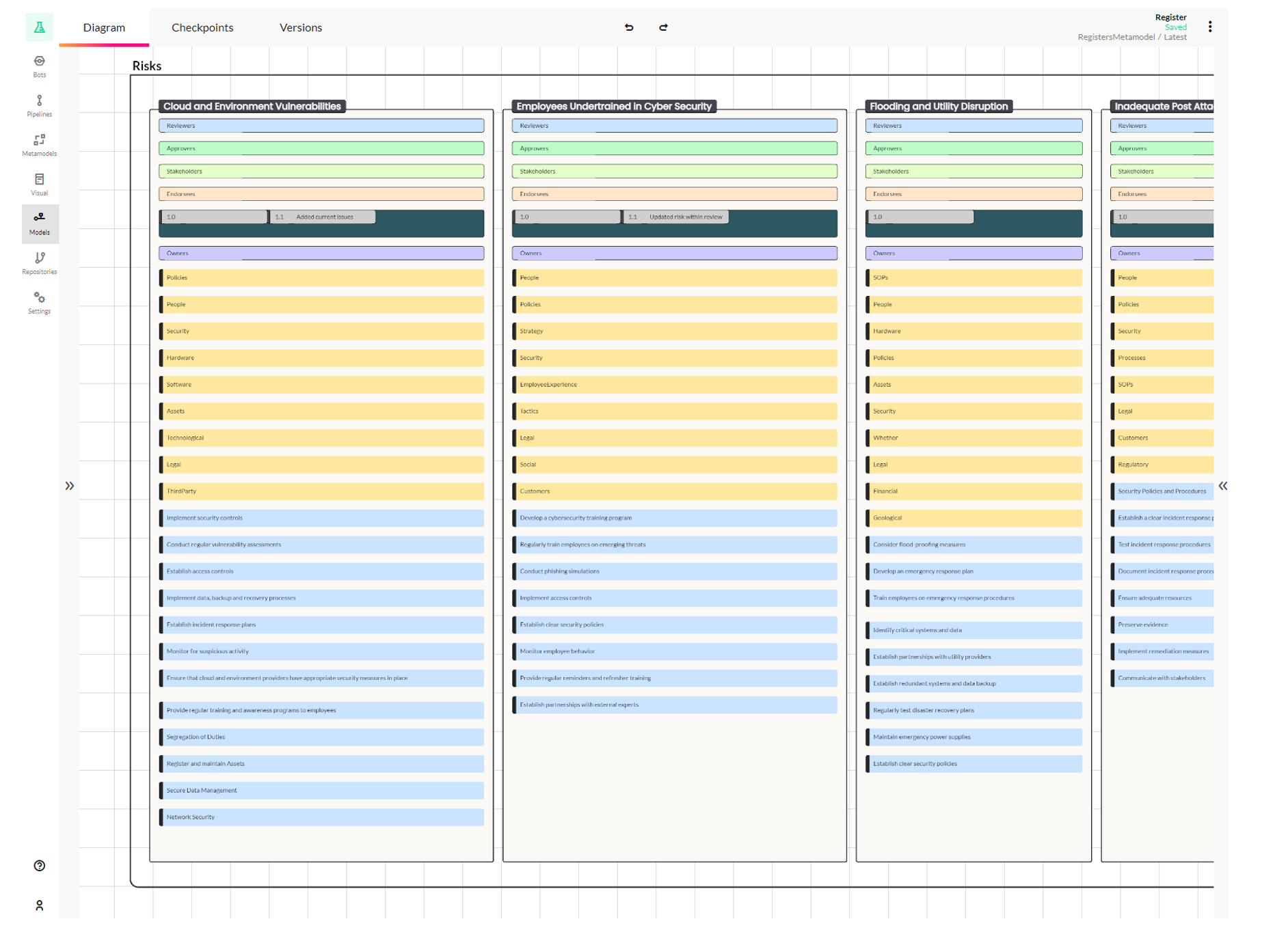Expand the left panel with the double chevron
The width and height of the screenshot is (1288, 943).
point(69,485)
